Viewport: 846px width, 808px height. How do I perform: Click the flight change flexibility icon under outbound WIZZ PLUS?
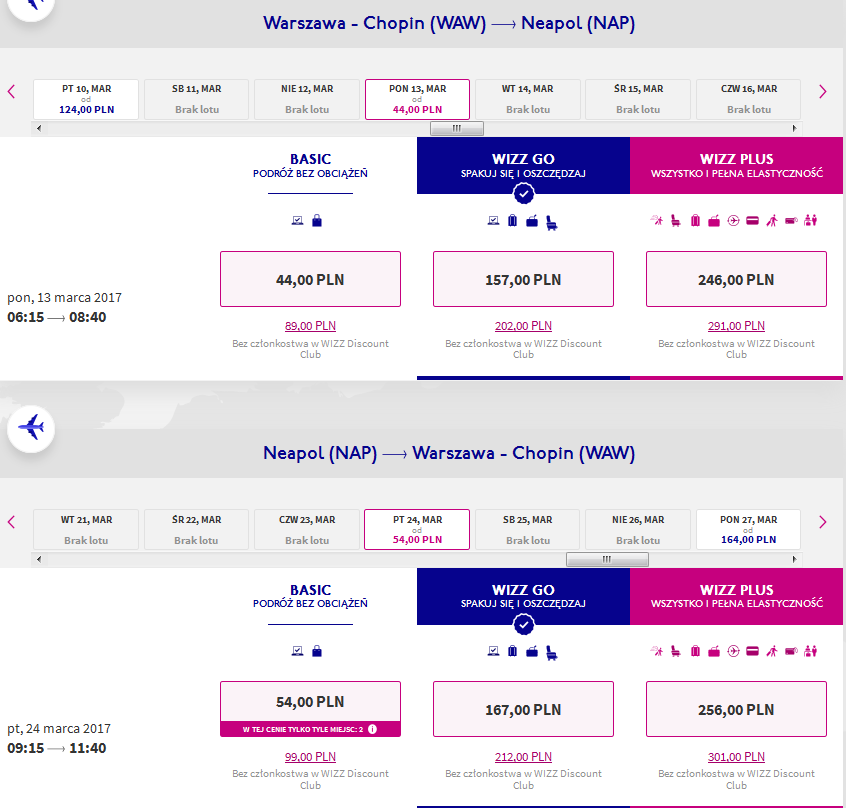point(657,220)
